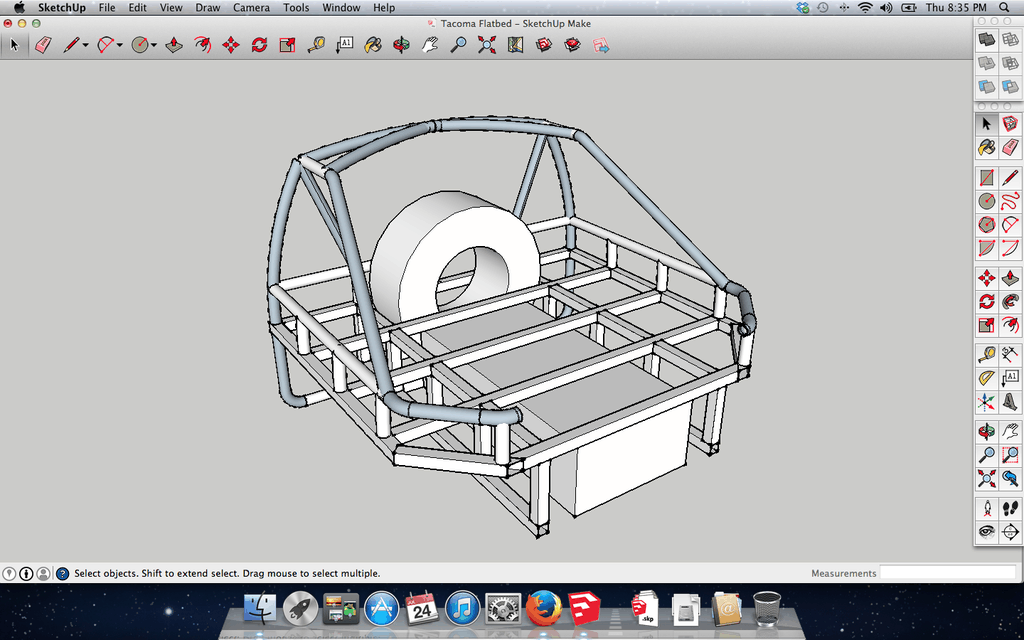
Task: Open the 3D Warehouse icon
Action: pyautogui.click(x=544, y=45)
